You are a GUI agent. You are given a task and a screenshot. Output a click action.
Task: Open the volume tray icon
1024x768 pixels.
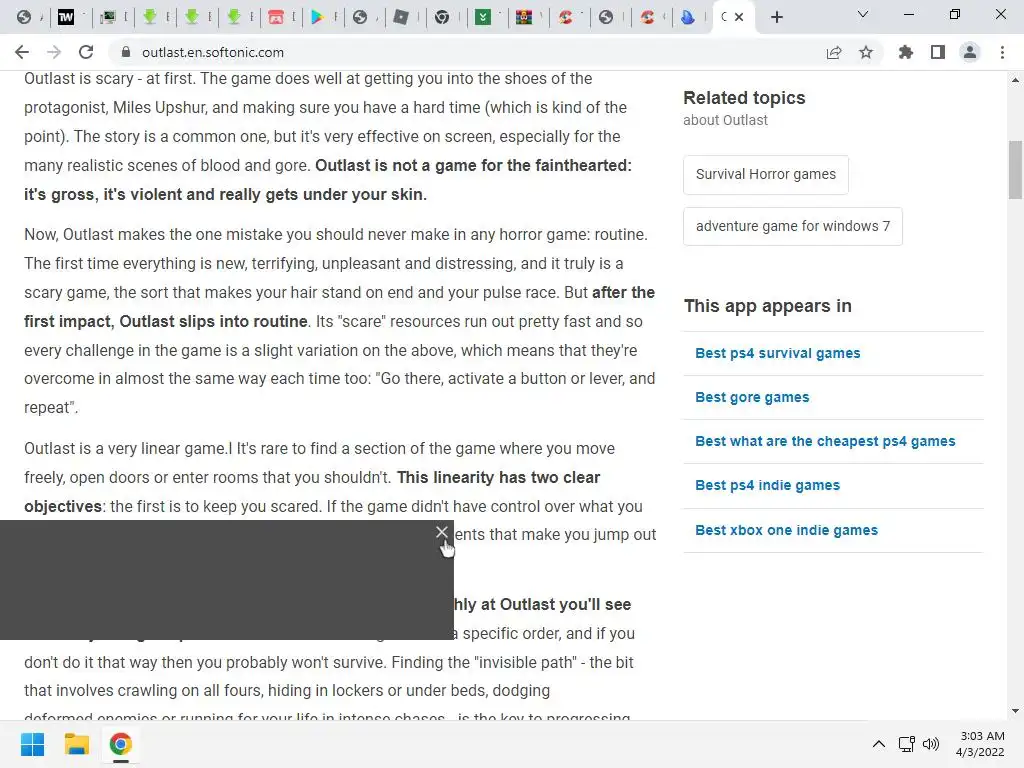click(x=931, y=744)
